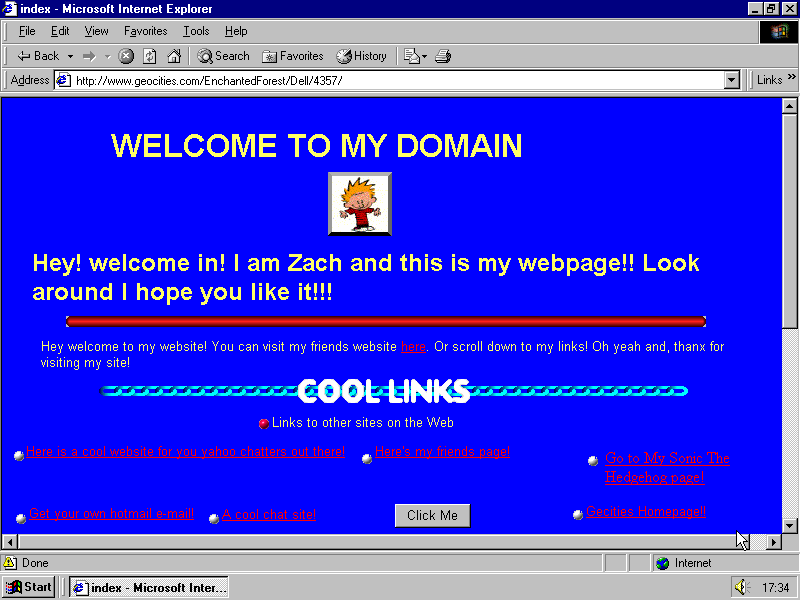Click the Stop loading icon

click(127, 56)
